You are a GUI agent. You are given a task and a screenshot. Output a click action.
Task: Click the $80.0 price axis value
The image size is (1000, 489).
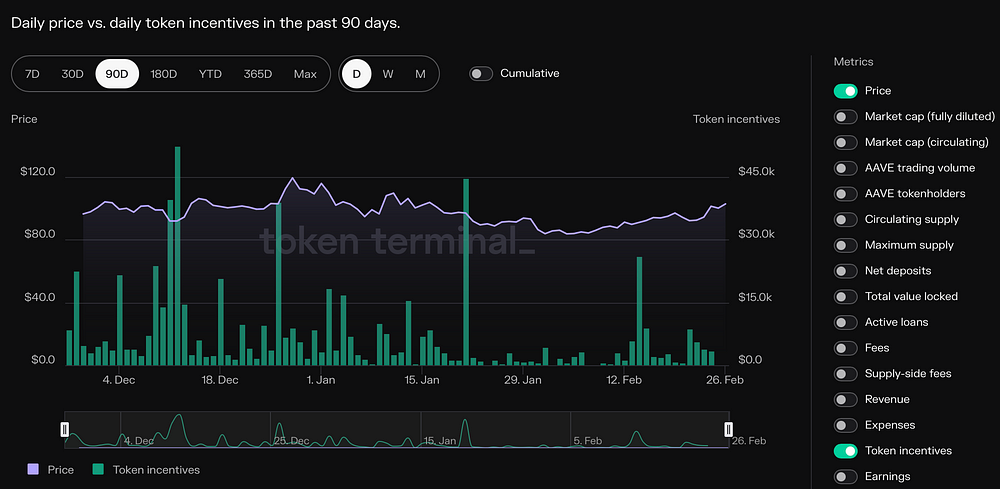click(x=40, y=235)
